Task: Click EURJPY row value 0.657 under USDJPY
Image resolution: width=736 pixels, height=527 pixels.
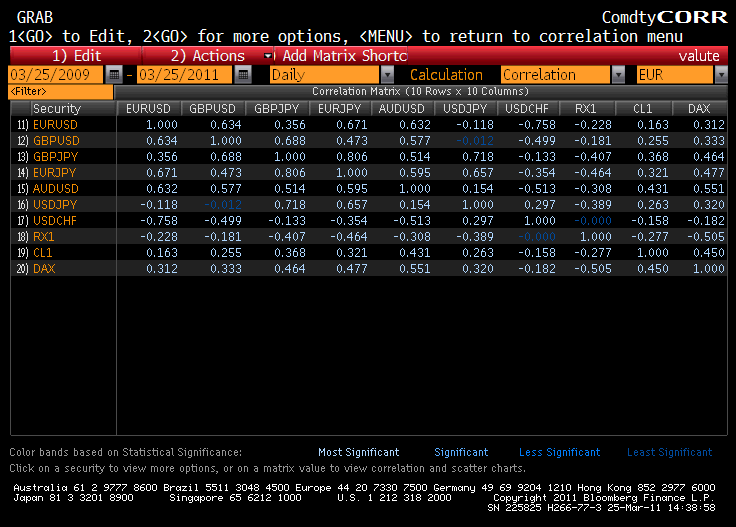Action: 477,173
